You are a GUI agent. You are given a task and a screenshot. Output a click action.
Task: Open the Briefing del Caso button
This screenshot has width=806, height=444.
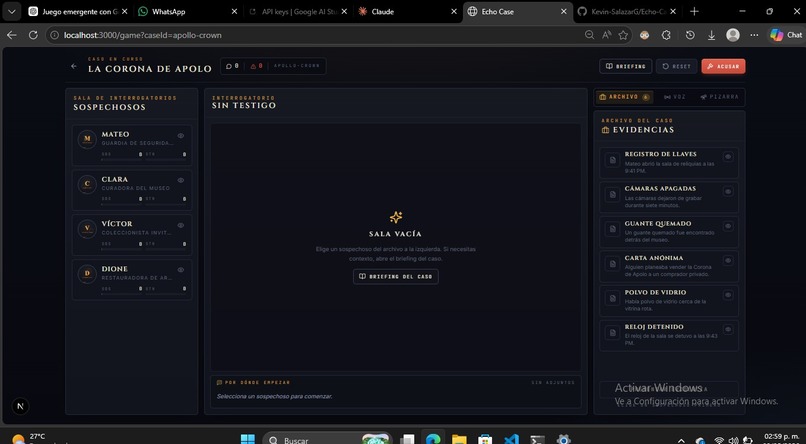[396, 276]
